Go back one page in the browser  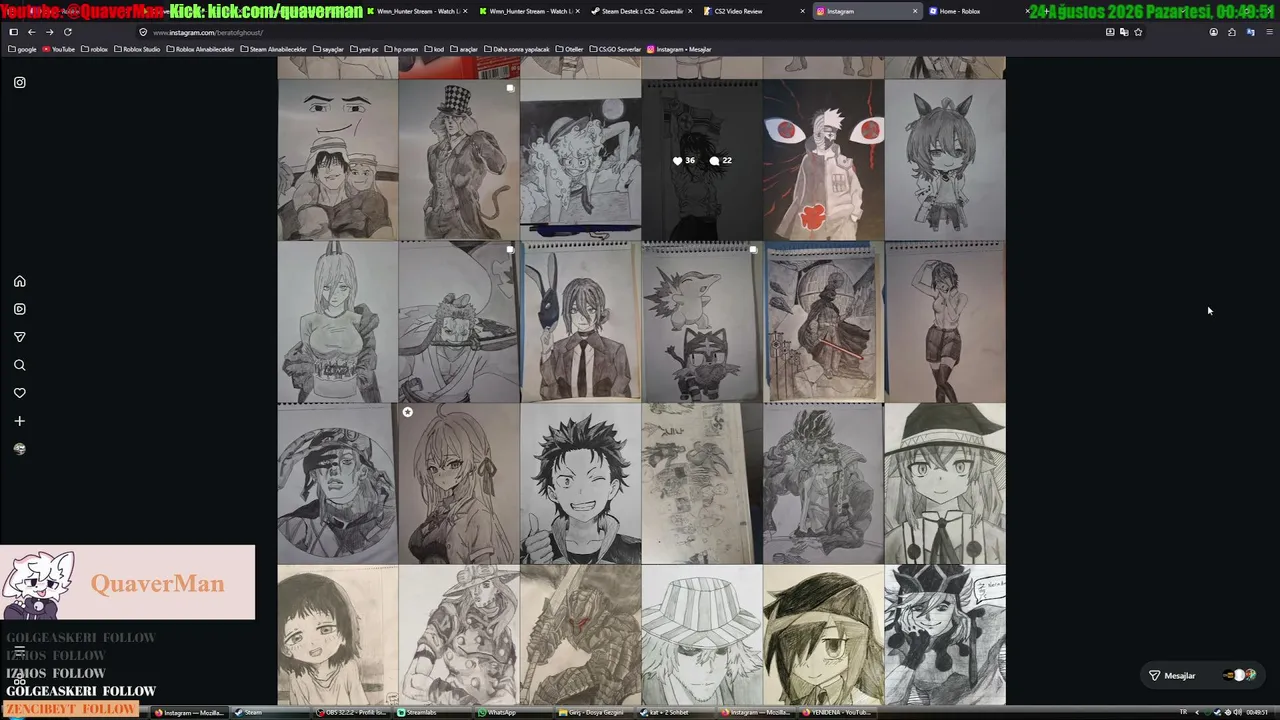coord(31,32)
